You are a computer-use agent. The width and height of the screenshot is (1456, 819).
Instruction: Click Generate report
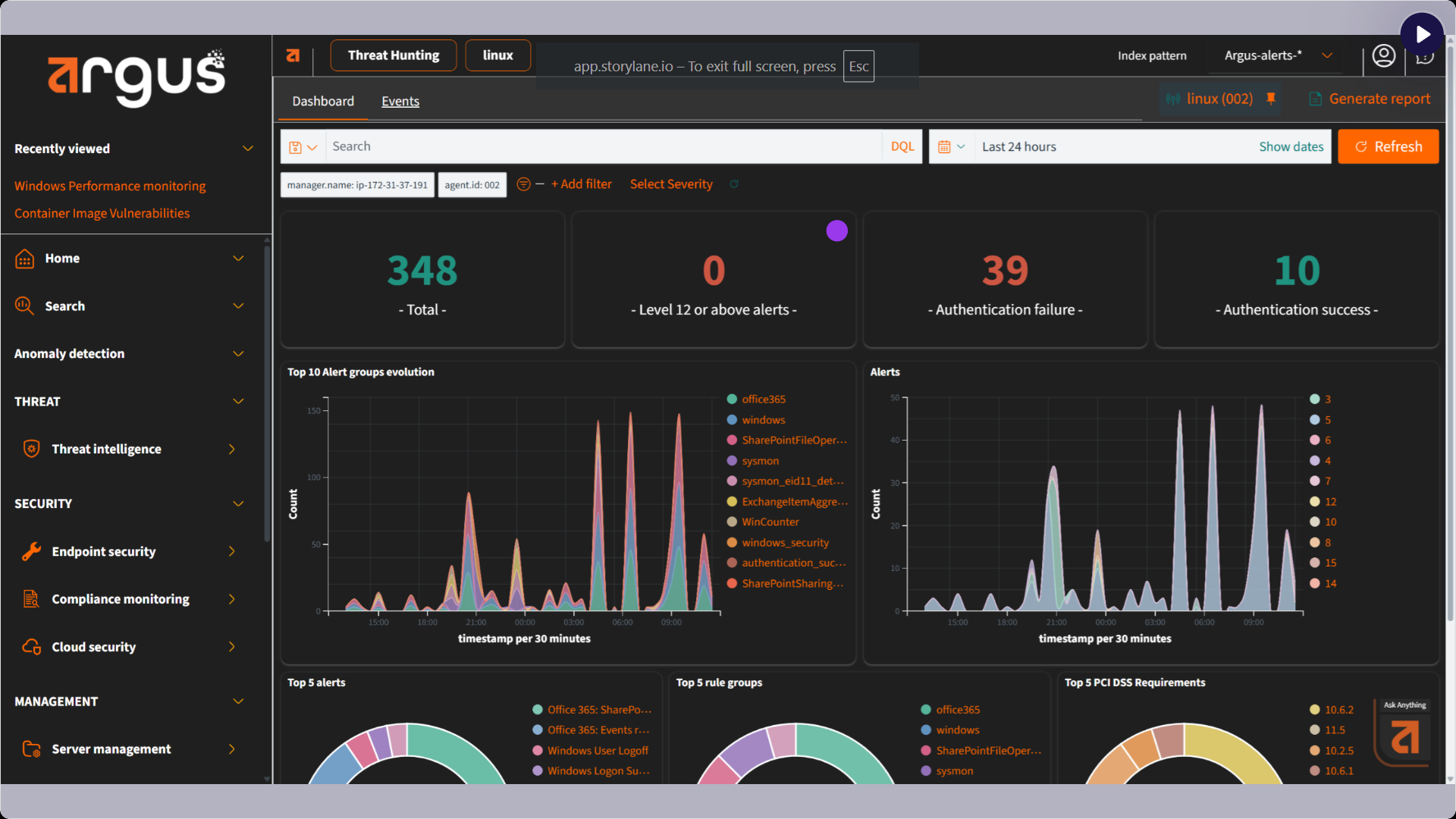point(1370,99)
